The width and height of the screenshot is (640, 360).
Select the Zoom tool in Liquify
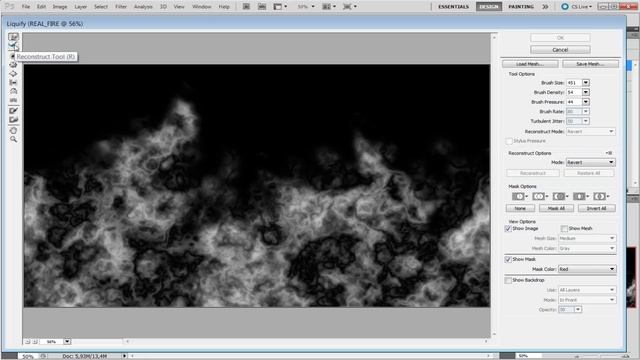[x=13, y=139]
